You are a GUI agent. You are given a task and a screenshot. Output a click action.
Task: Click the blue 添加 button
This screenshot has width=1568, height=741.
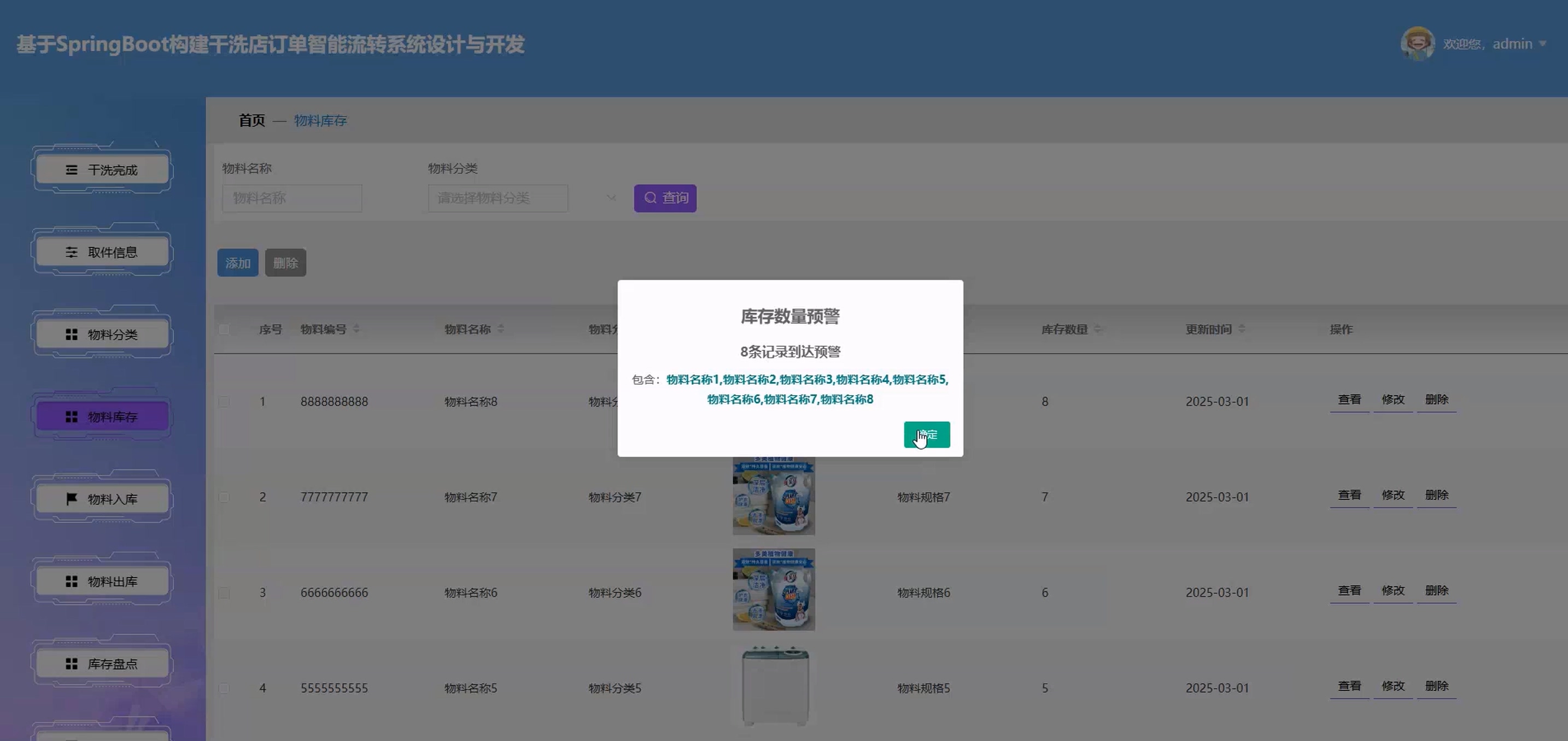237,263
